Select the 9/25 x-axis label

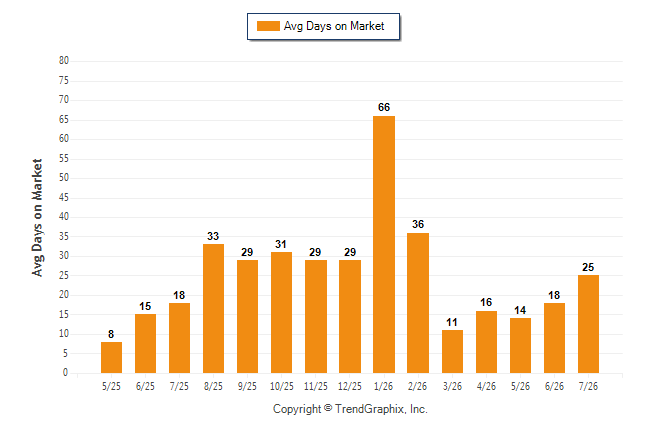pos(247,387)
